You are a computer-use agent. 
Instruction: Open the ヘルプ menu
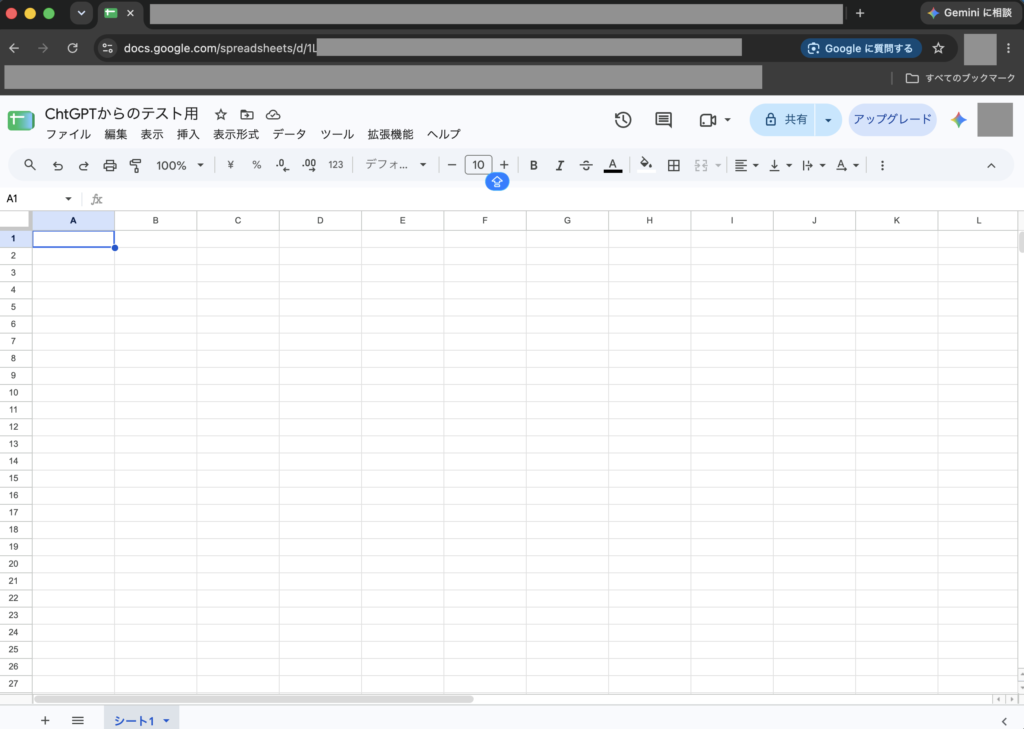click(444, 135)
